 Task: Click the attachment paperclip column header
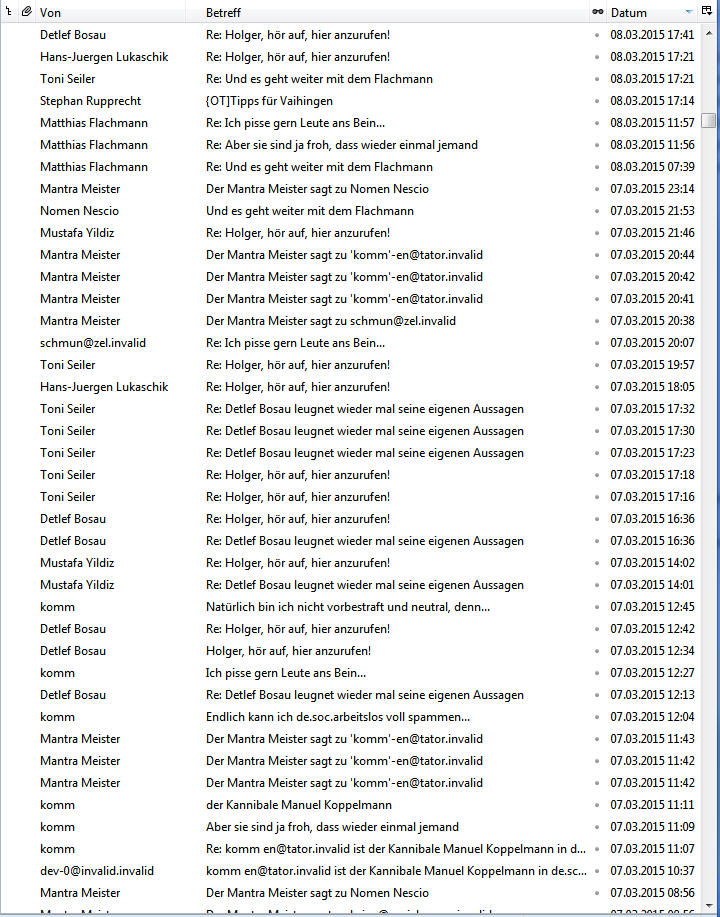(x=26, y=12)
